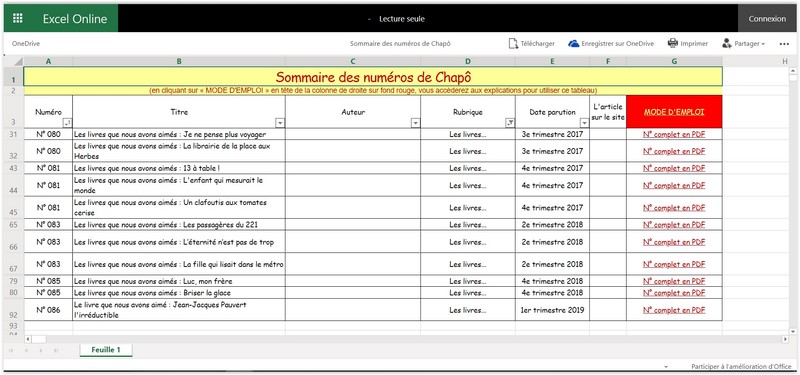
Task: Click the 'L'éternité n'est pas de trop' title cell
Action: click(179, 242)
